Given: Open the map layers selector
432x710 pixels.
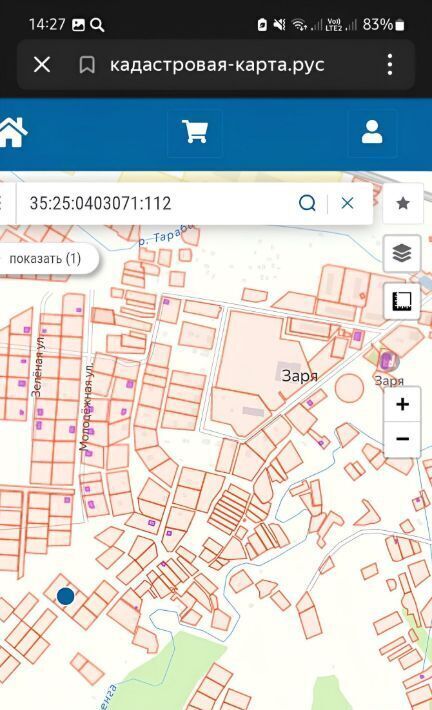Looking at the screenshot, I should coord(402,253).
